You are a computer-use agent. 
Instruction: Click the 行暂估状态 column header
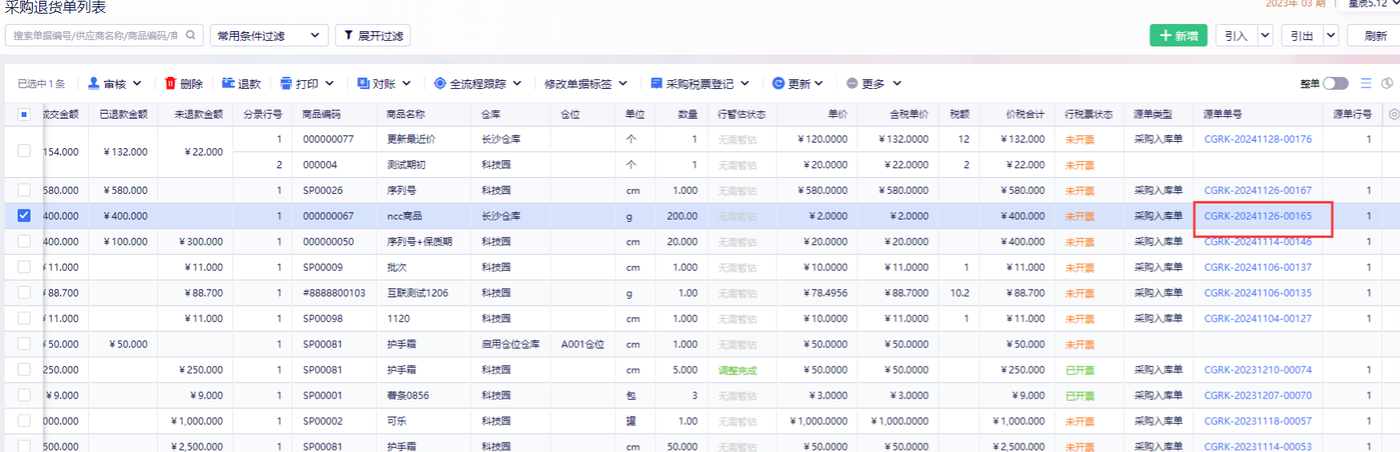(x=741, y=114)
